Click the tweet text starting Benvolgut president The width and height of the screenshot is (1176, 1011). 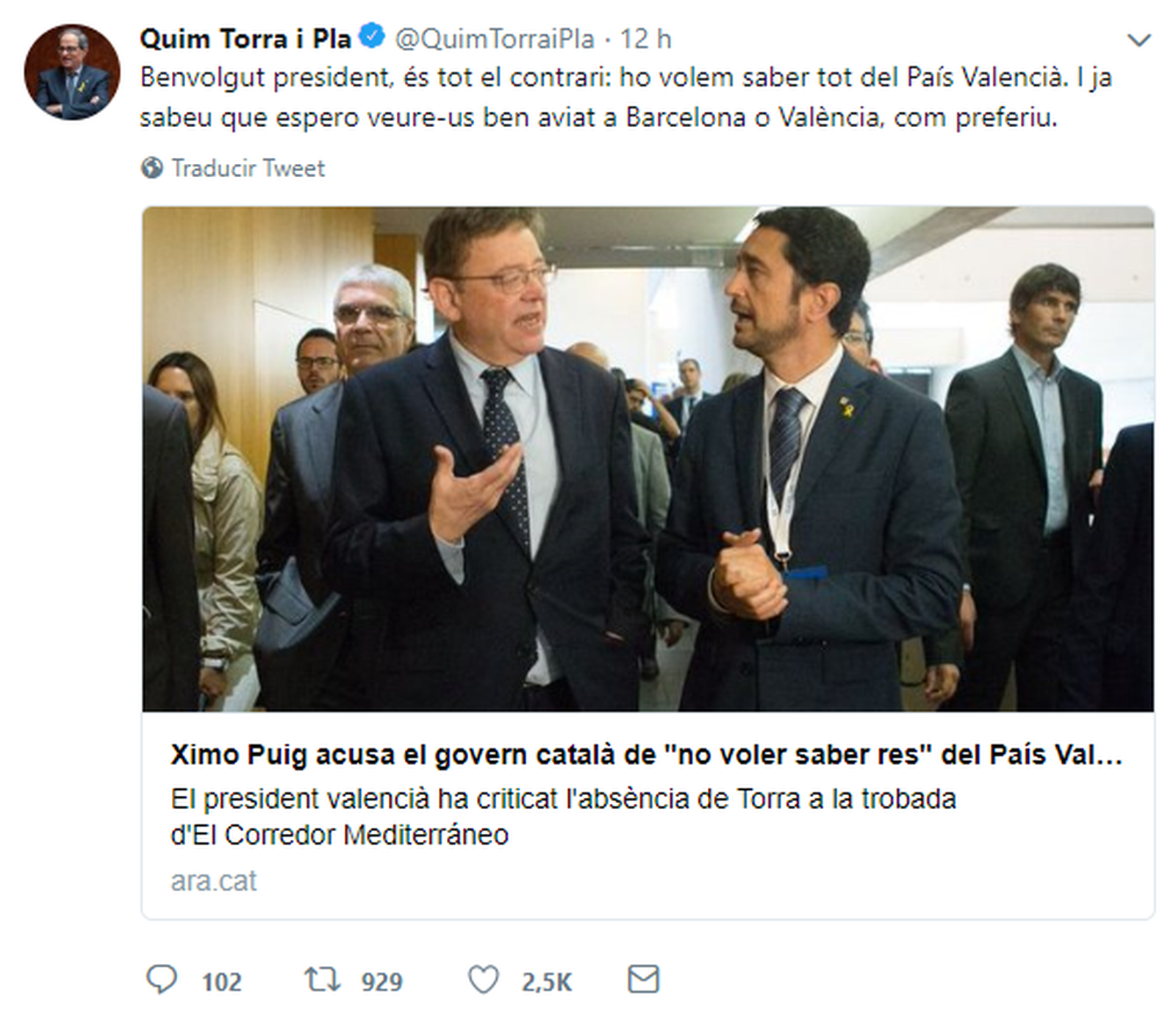tap(625, 97)
